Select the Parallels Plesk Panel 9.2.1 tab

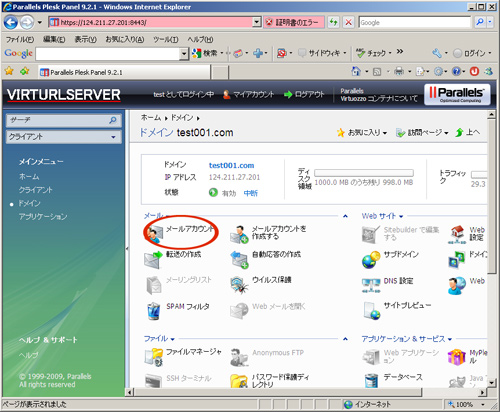pos(123,72)
